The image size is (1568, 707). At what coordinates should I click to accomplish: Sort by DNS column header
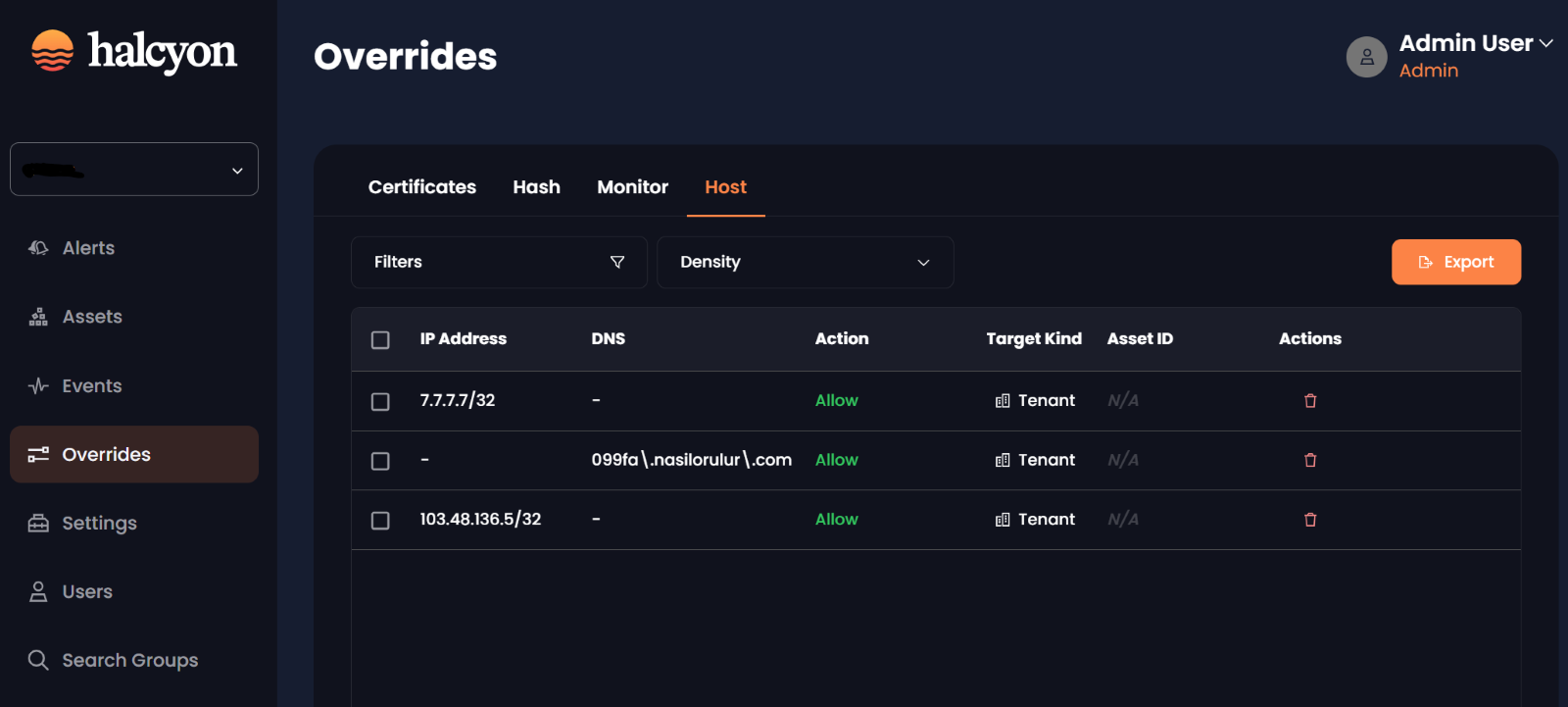[x=609, y=339]
